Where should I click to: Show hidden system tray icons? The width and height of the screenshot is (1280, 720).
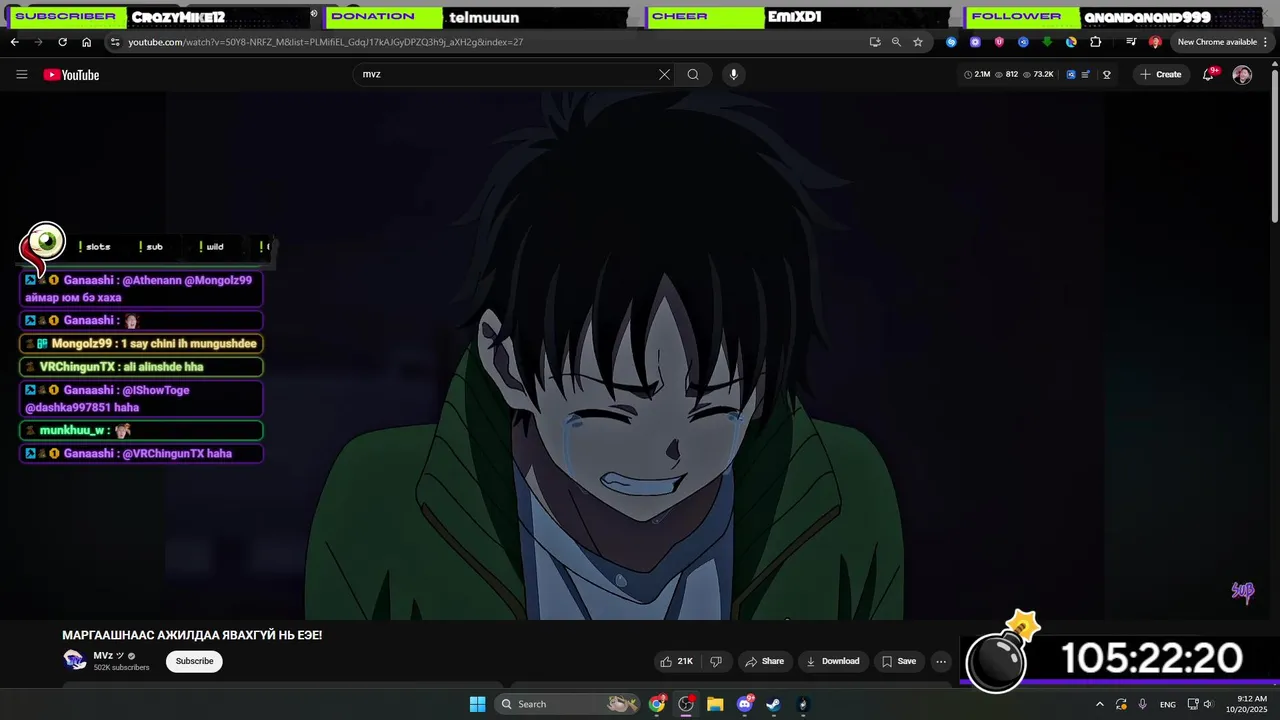pyautogui.click(x=1100, y=704)
